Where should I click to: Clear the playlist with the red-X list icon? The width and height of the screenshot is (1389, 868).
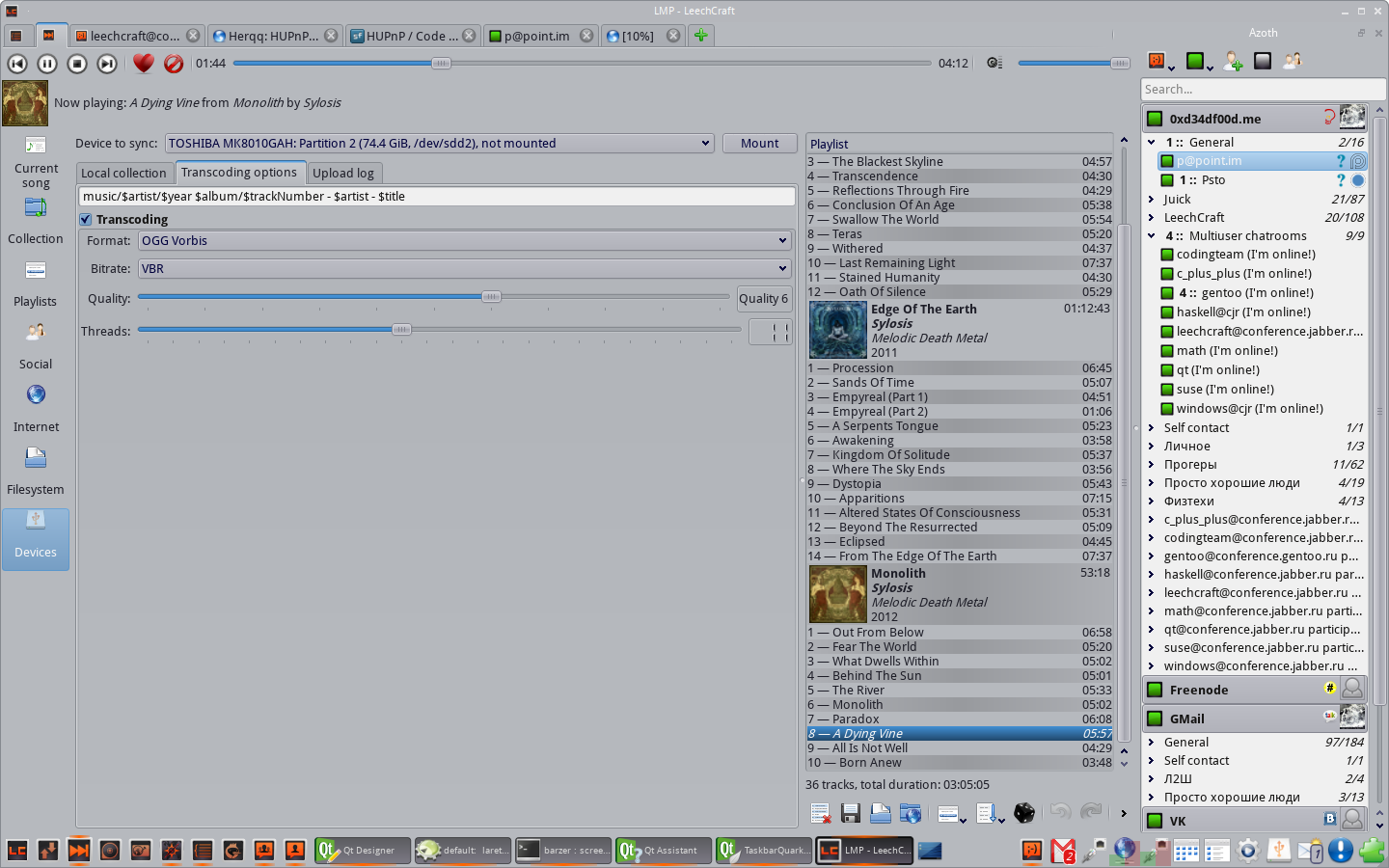coord(821,813)
